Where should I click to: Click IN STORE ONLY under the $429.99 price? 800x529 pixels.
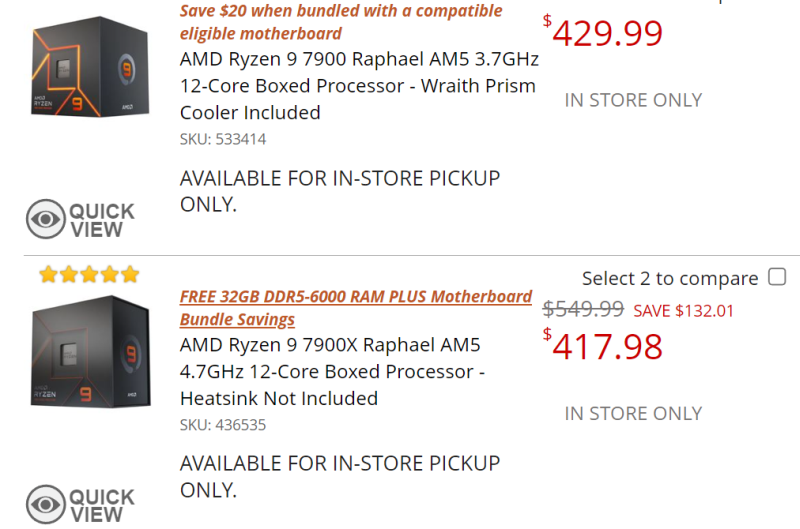pyautogui.click(x=633, y=100)
